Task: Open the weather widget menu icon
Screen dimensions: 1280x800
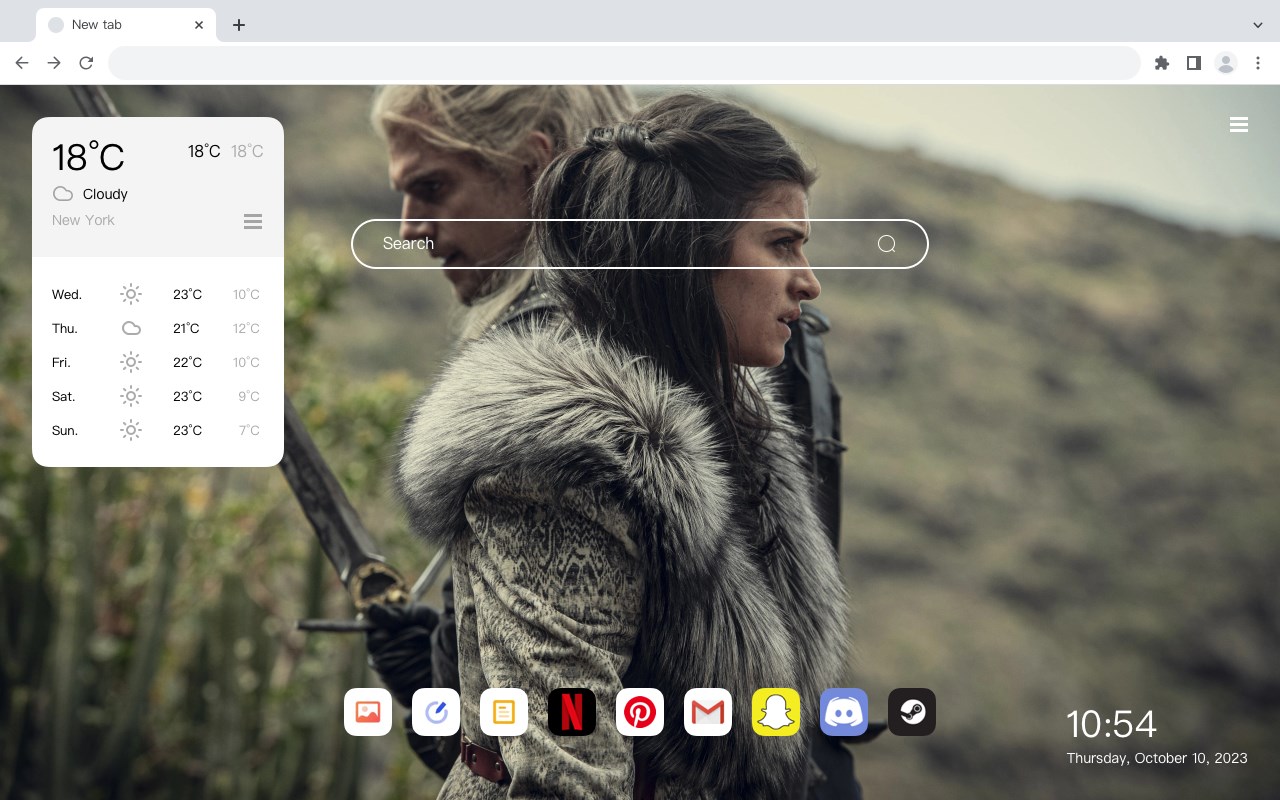Action: 253,221
